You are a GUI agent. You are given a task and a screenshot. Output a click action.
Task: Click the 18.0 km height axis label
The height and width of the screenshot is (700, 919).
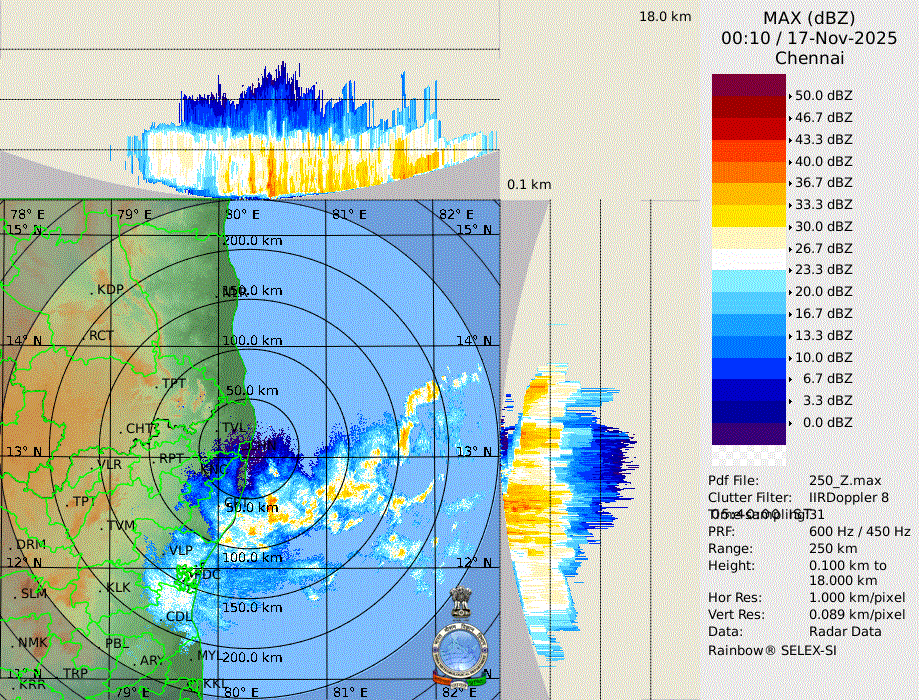pos(665,16)
